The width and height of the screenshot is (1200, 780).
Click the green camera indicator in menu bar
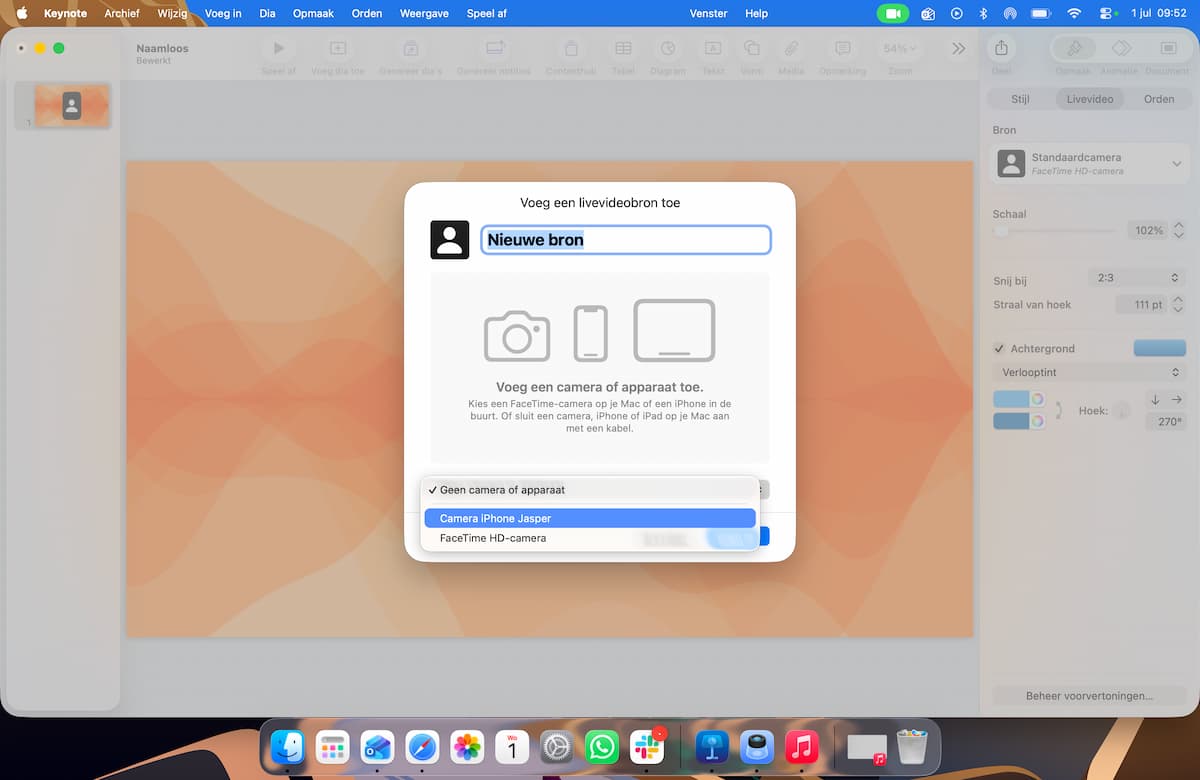892,13
